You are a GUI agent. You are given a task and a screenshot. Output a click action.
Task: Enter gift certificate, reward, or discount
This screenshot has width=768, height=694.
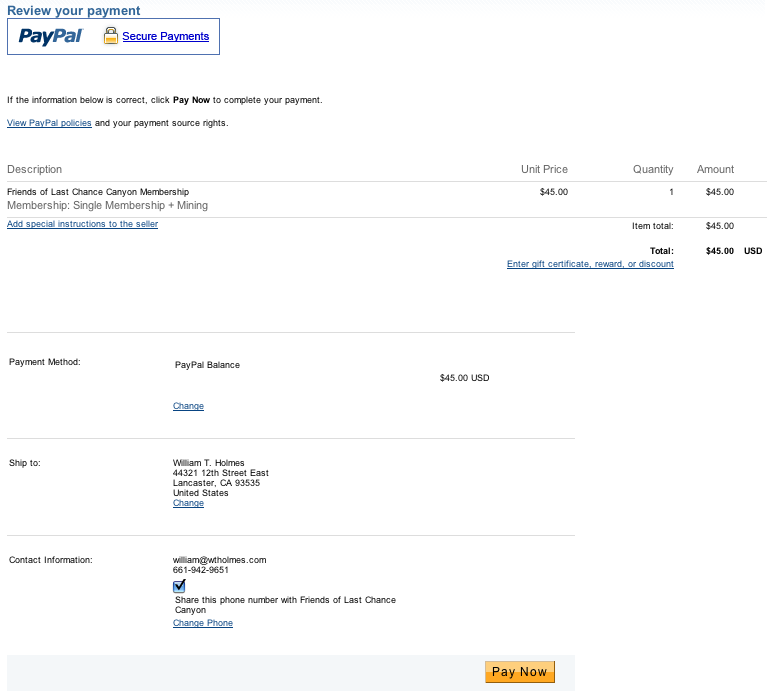(x=590, y=264)
